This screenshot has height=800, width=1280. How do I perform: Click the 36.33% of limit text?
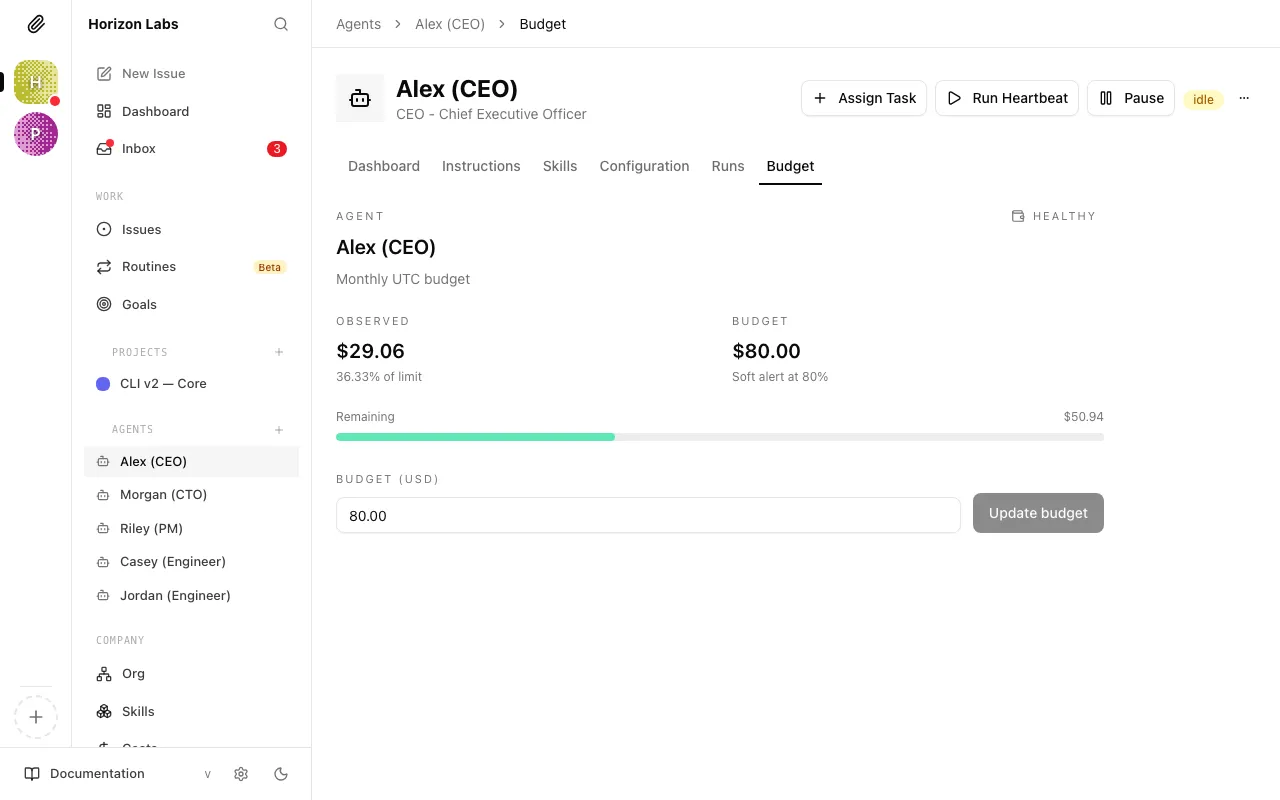pyautogui.click(x=379, y=377)
